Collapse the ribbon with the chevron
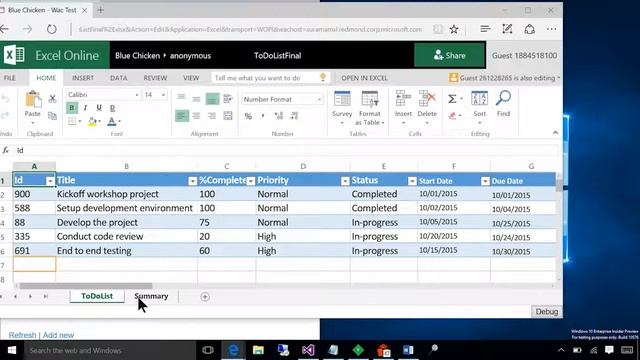Viewport: 640px width, 360px height. 556,133
